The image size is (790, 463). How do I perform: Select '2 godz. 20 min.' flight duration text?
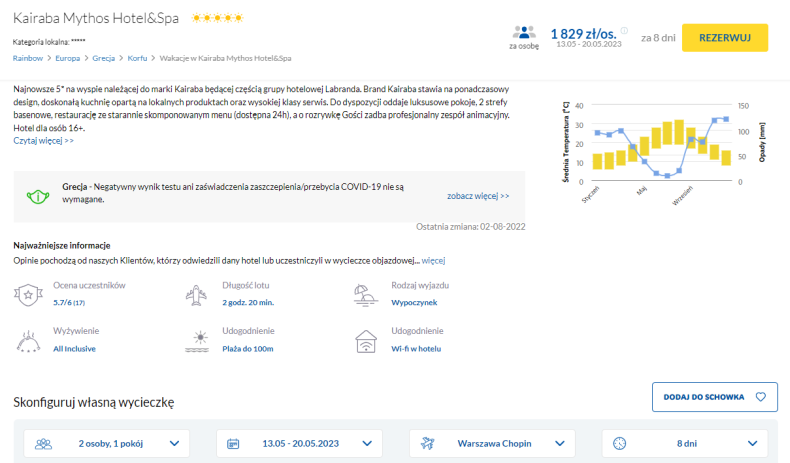[x=248, y=303]
